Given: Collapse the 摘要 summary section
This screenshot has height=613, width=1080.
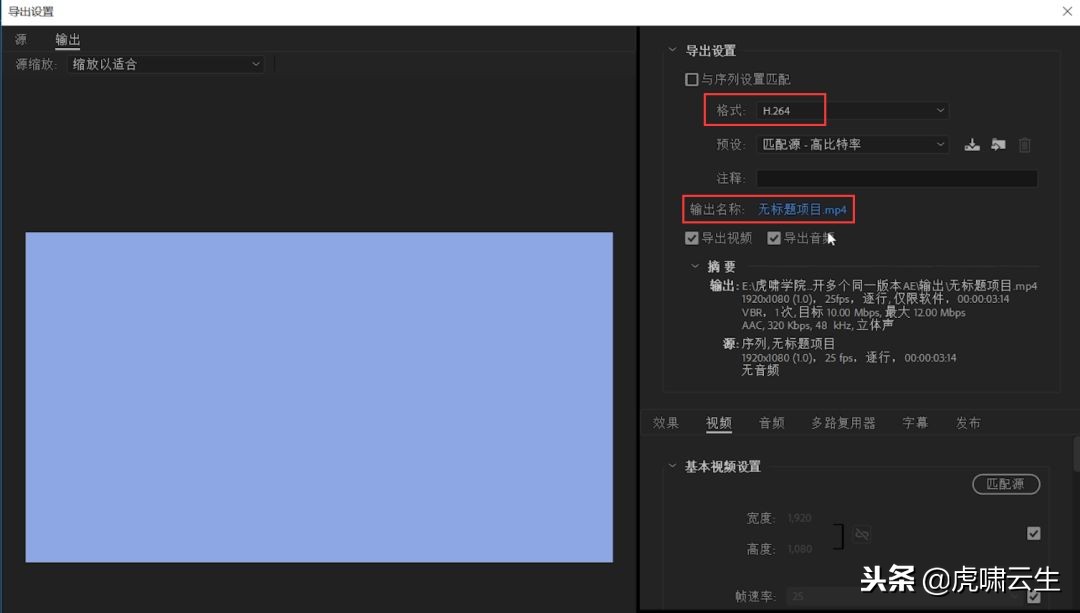Looking at the screenshot, I should 695,266.
